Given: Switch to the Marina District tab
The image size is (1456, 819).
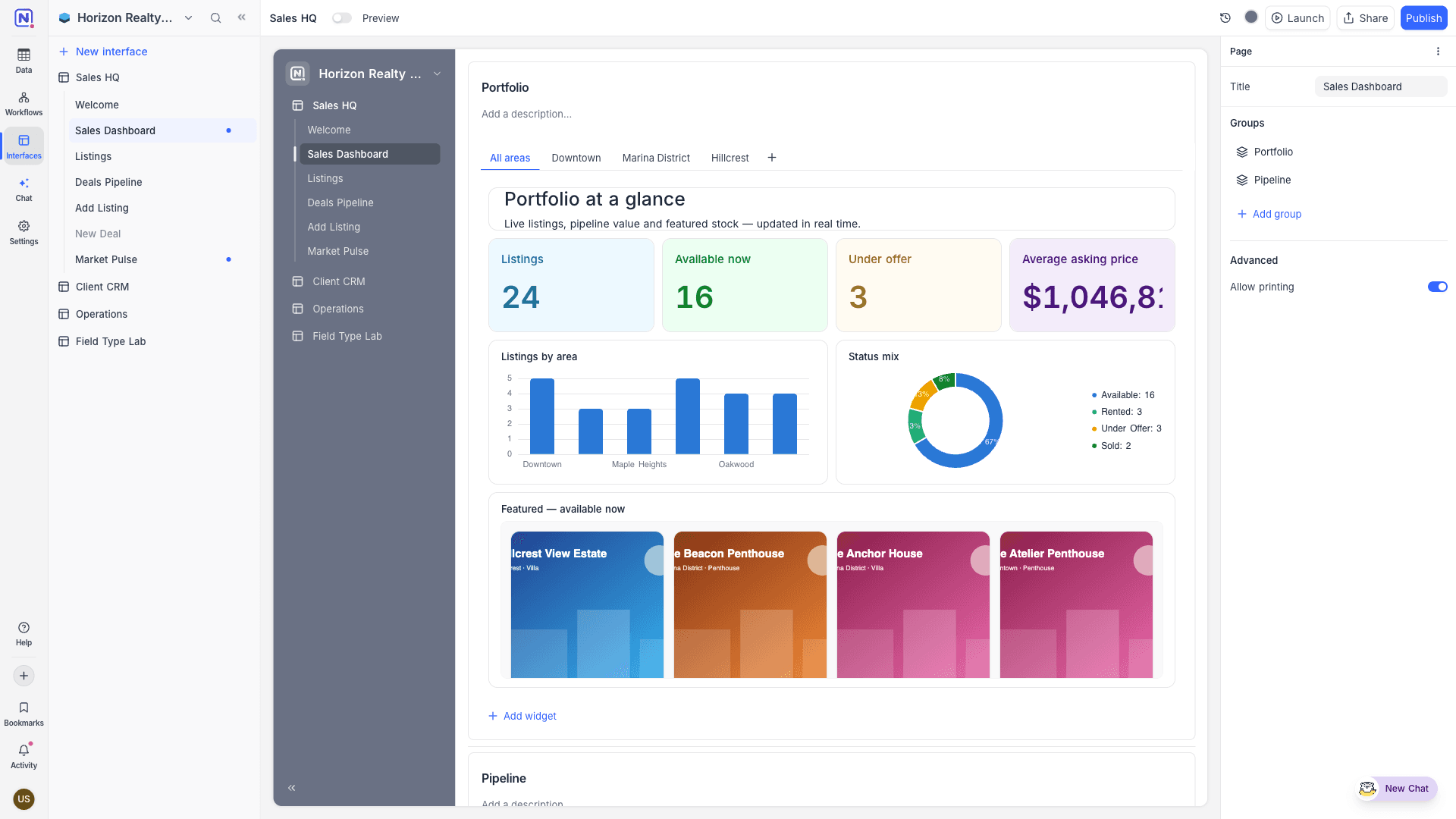Looking at the screenshot, I should [x=656, y=158].
